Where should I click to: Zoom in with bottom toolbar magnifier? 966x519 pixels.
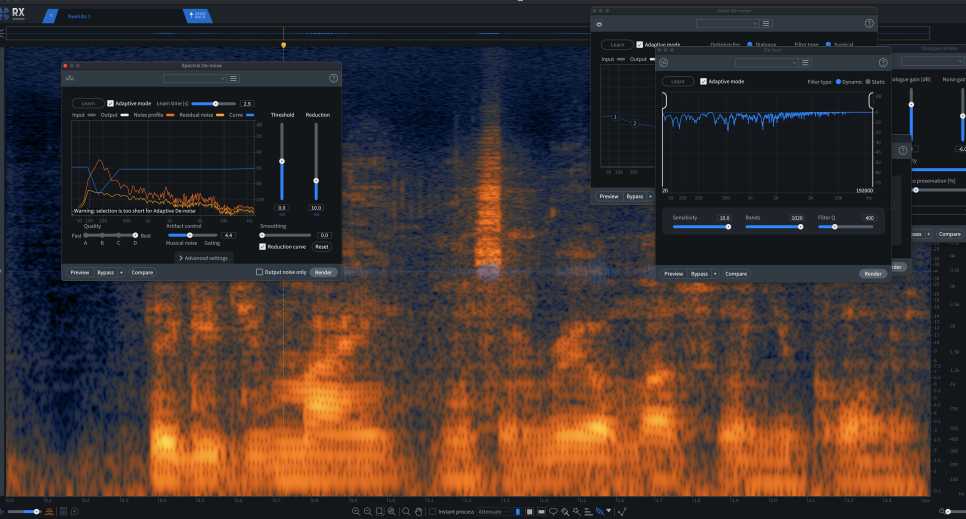356,512
